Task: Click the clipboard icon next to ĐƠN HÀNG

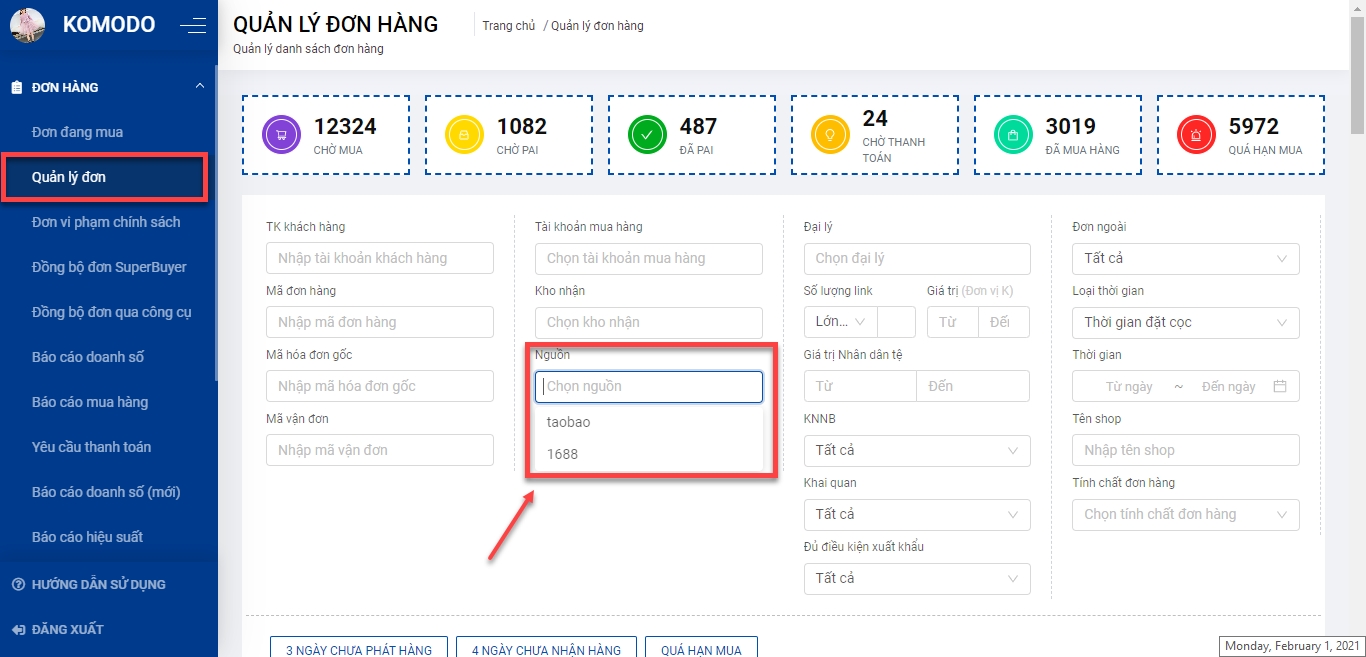Action: pyautogui.click(x=17, y=87)
